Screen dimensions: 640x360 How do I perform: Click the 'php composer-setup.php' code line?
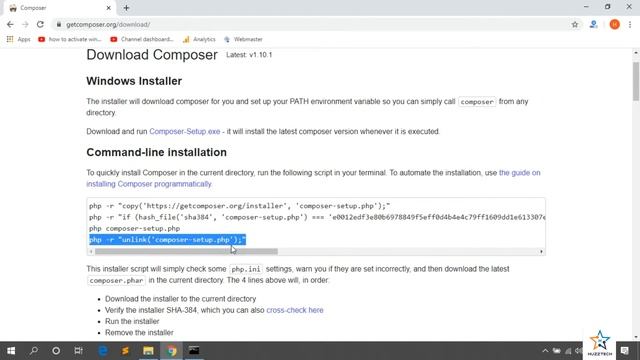[134, 229]
